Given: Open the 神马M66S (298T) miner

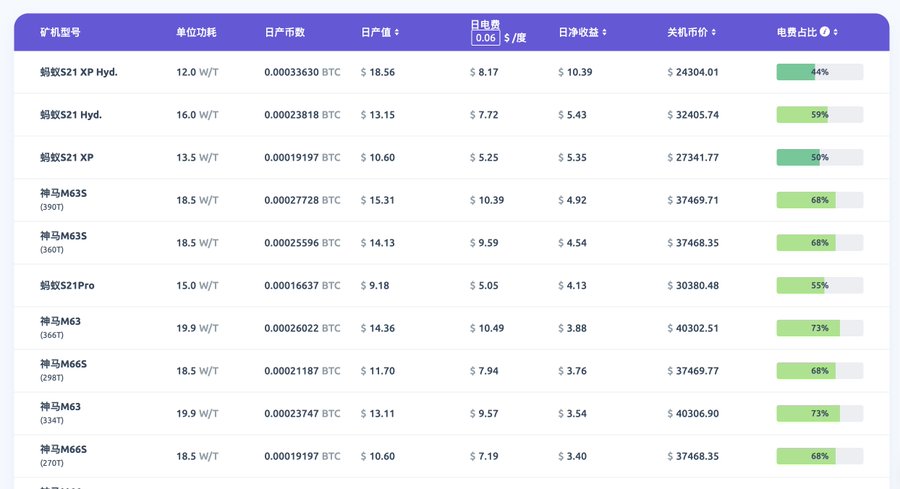Looking at the screenshot, I should [x=63, y=370].
